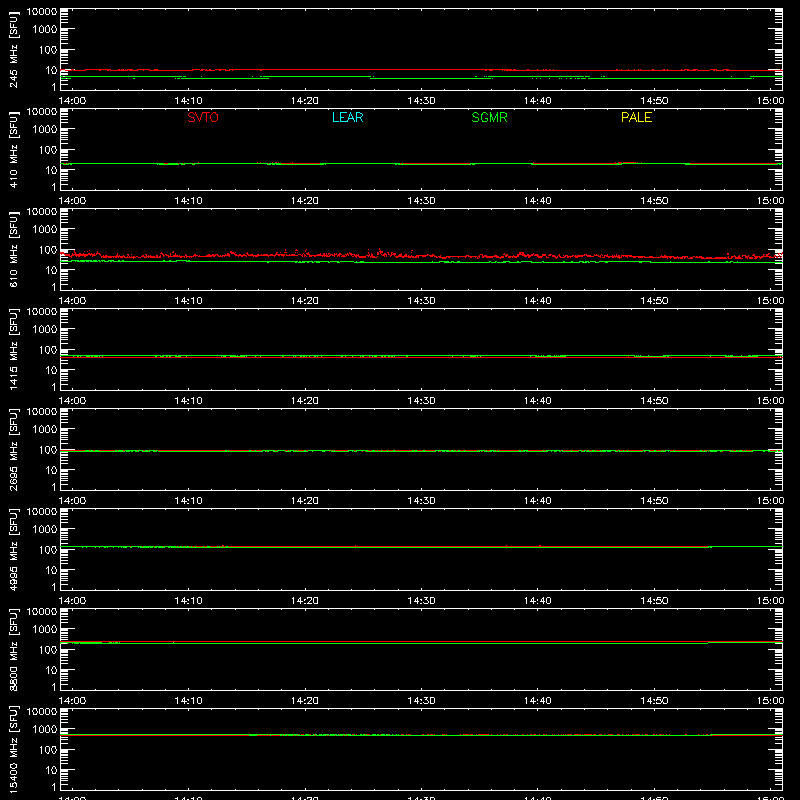Select the "8800 MHz [SFU]" axis title
This screenshot has height=800, width=800.
coord(14,649)
